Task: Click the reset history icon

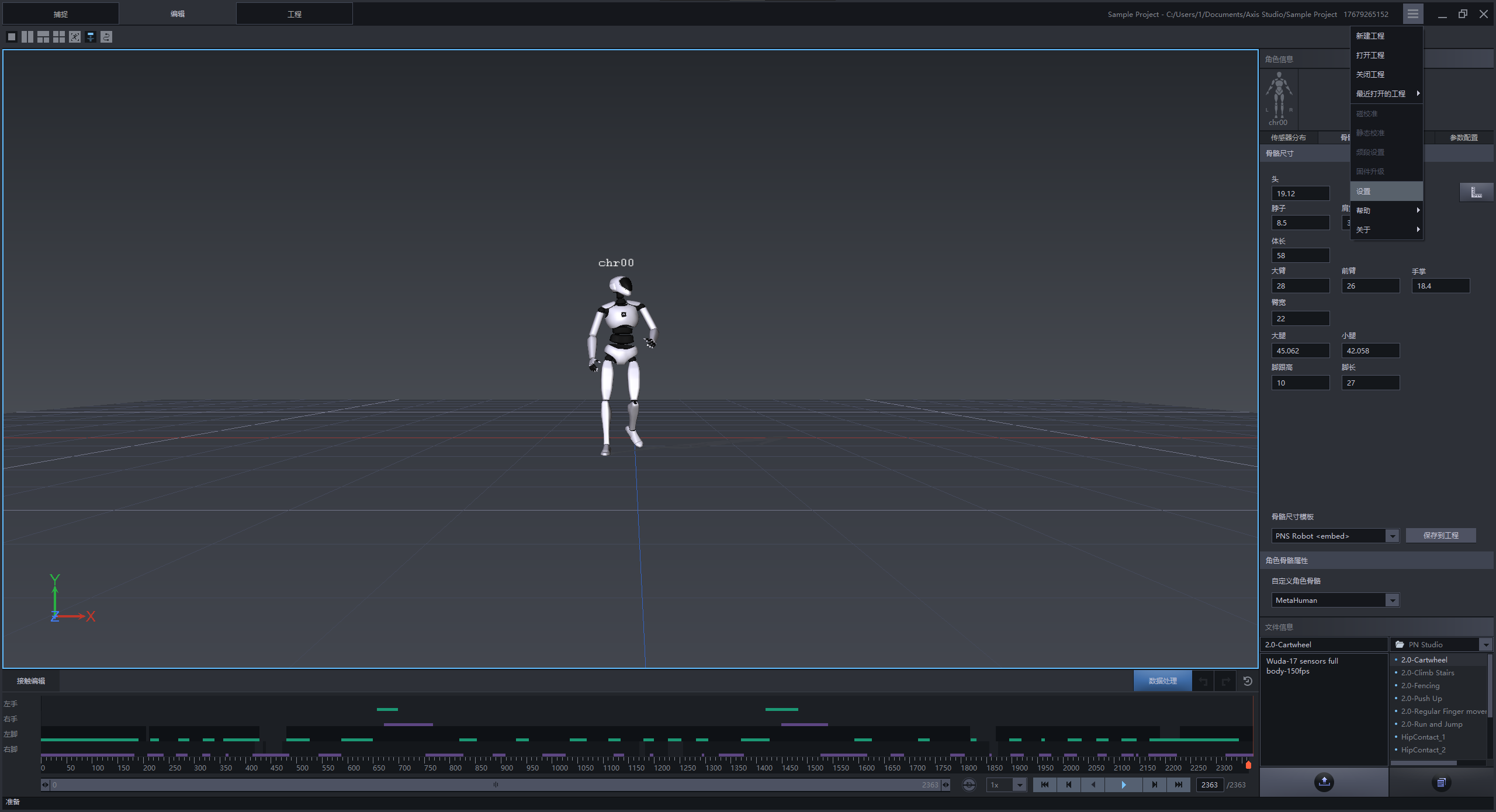Action: click(1248, 681)
